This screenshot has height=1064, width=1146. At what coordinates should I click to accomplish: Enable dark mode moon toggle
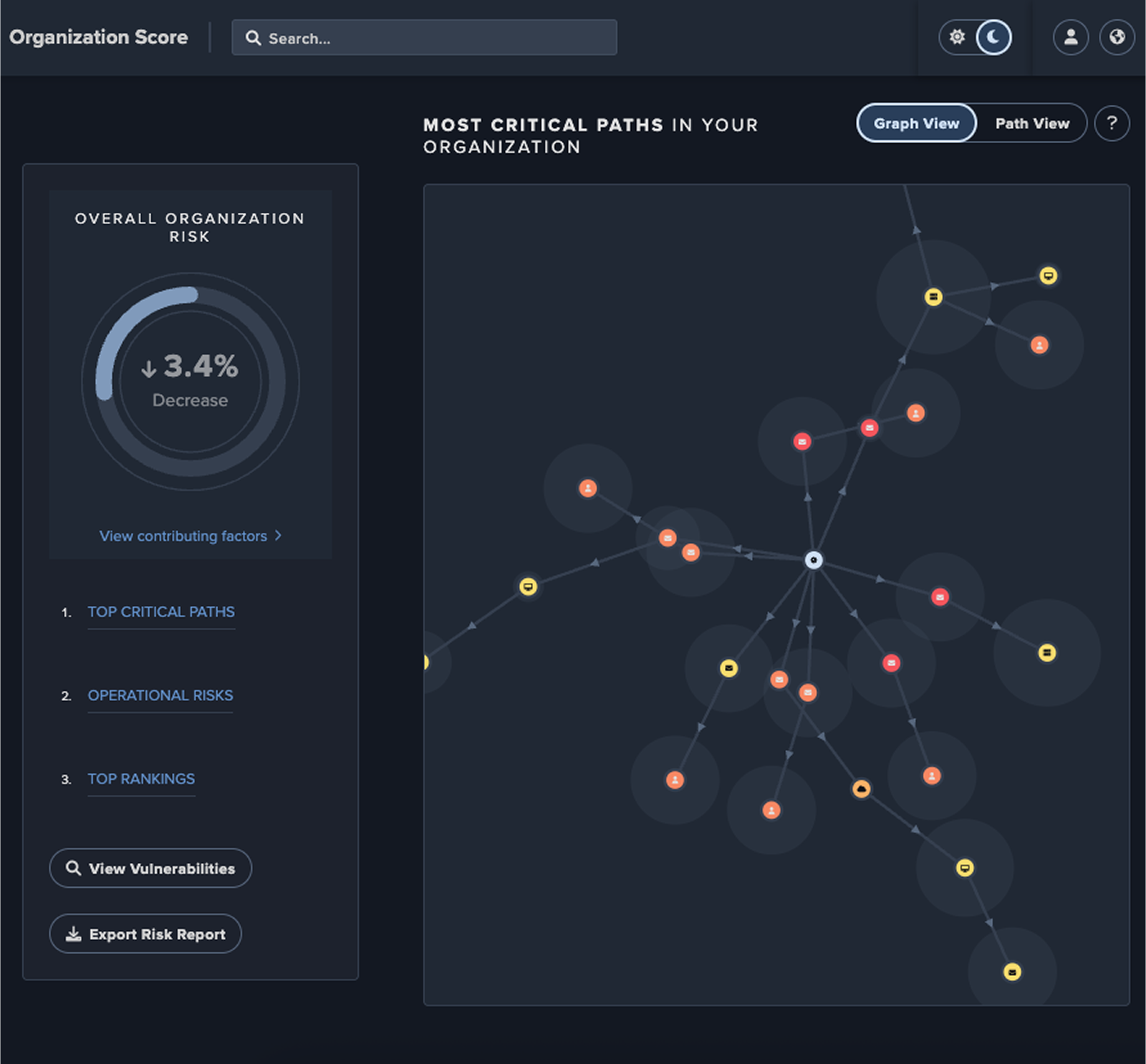tap(993, 37)
